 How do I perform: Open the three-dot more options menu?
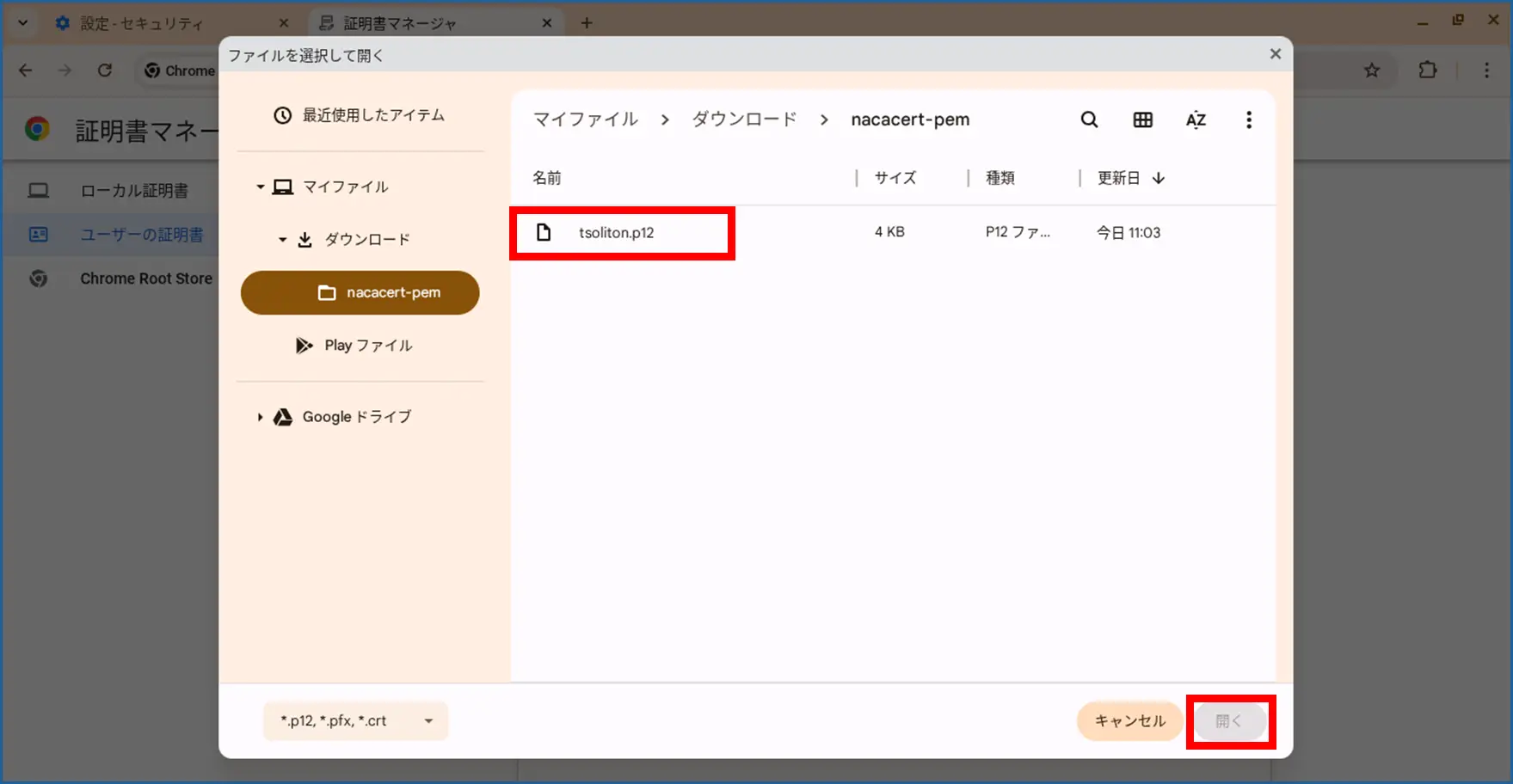[1249, 119]
